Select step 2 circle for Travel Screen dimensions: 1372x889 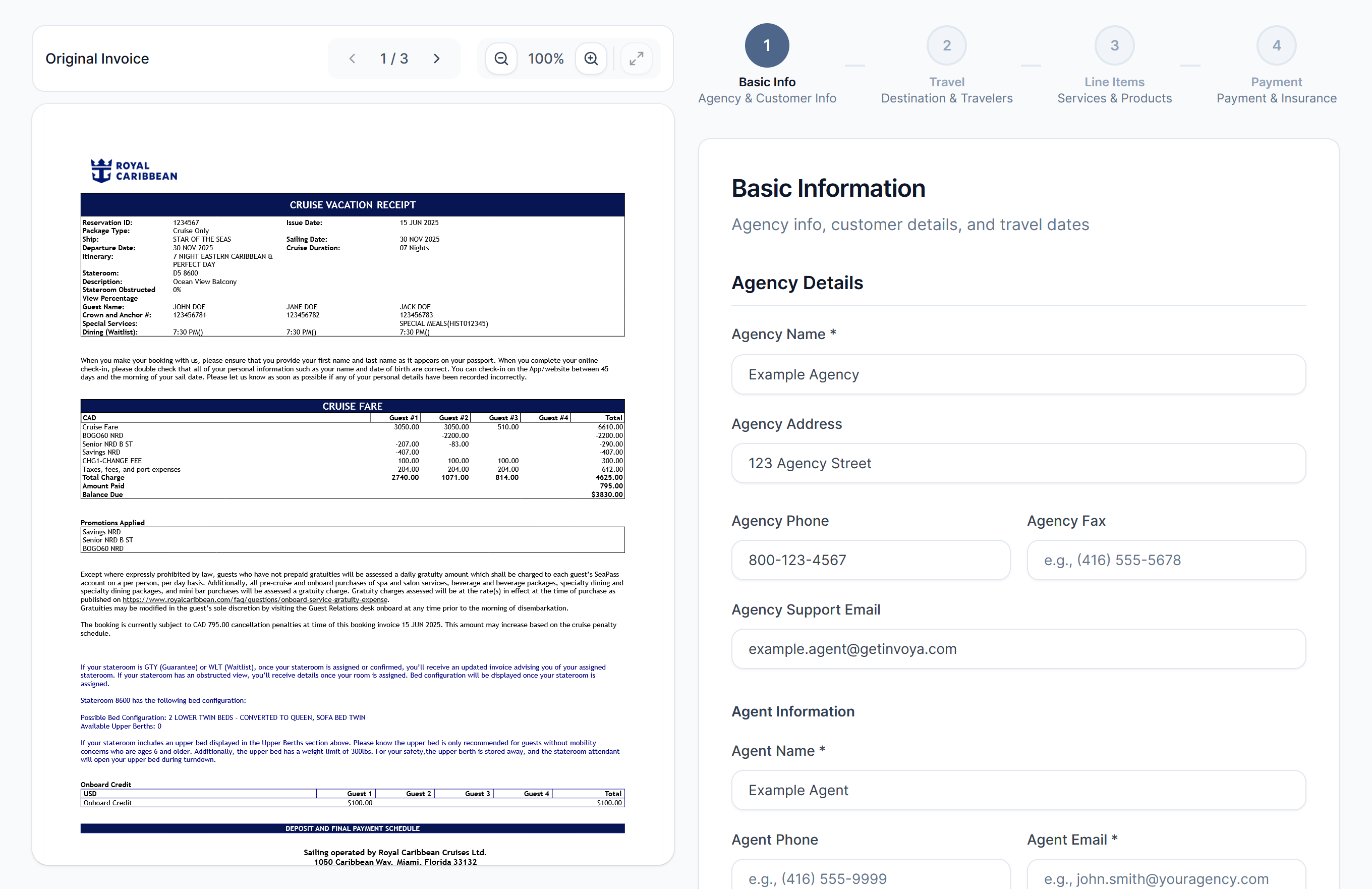(946, 45)
